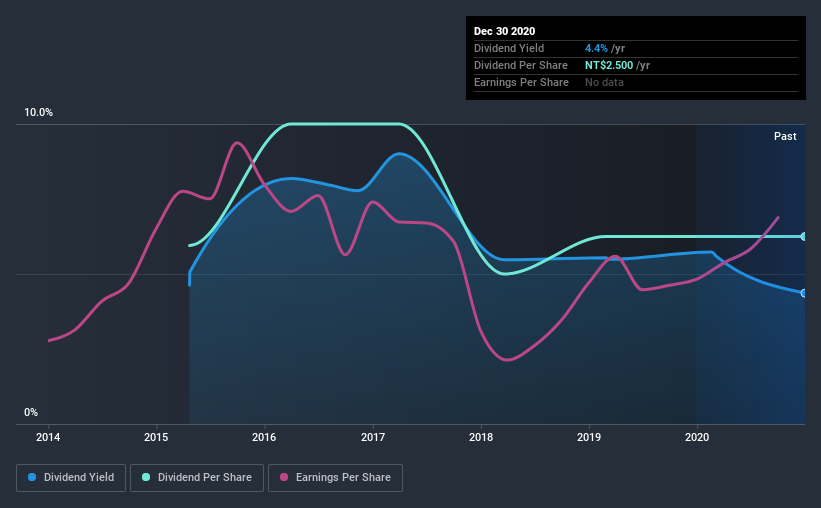Viewport: 821px width, 508px height.
Task: Click the 'No data' earnings value
Action: pos(604,82)
